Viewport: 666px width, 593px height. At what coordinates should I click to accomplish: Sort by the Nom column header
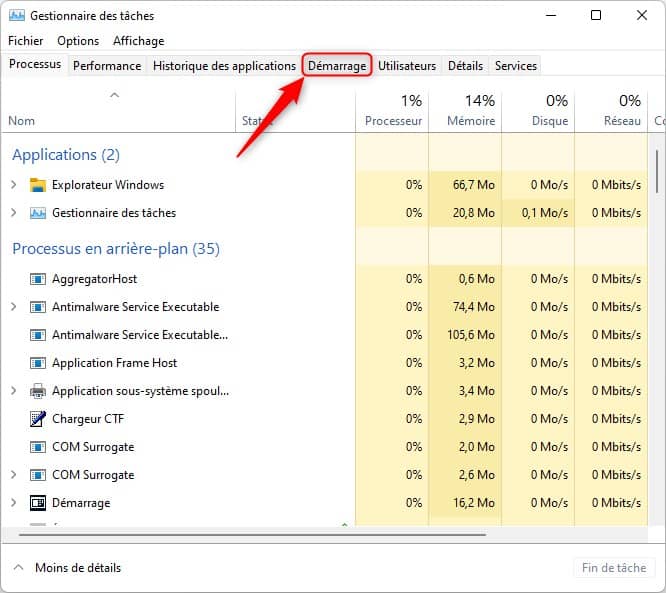[x=118, y=111]
